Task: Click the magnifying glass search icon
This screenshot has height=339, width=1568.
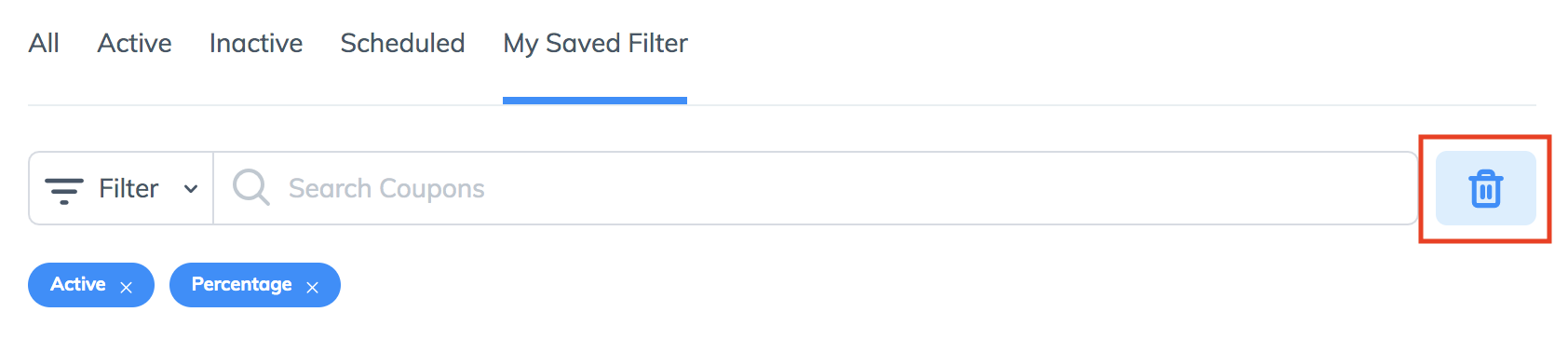Action: 250,187
